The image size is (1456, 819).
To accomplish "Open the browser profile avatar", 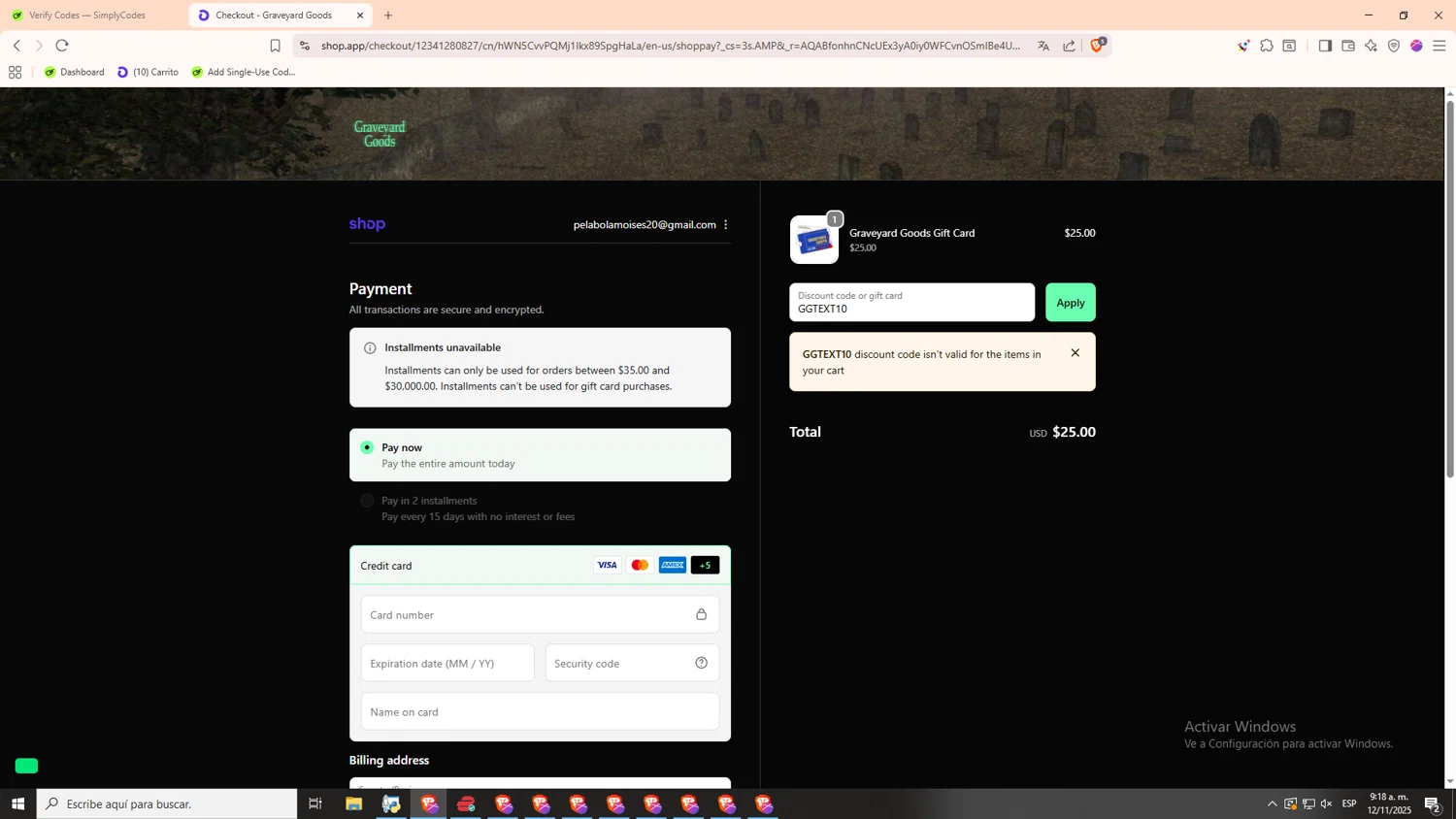I will point(1416,46).
